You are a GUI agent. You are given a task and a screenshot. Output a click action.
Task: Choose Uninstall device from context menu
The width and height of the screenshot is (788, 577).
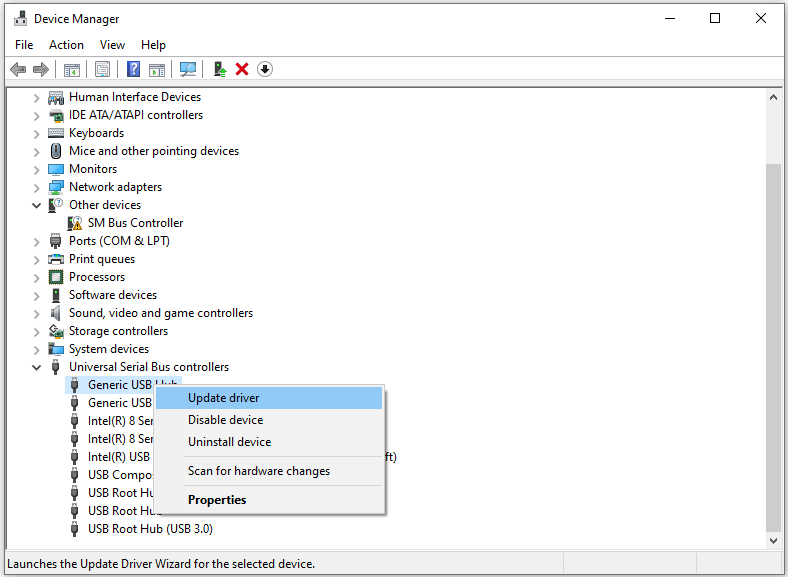coord(229,442)
